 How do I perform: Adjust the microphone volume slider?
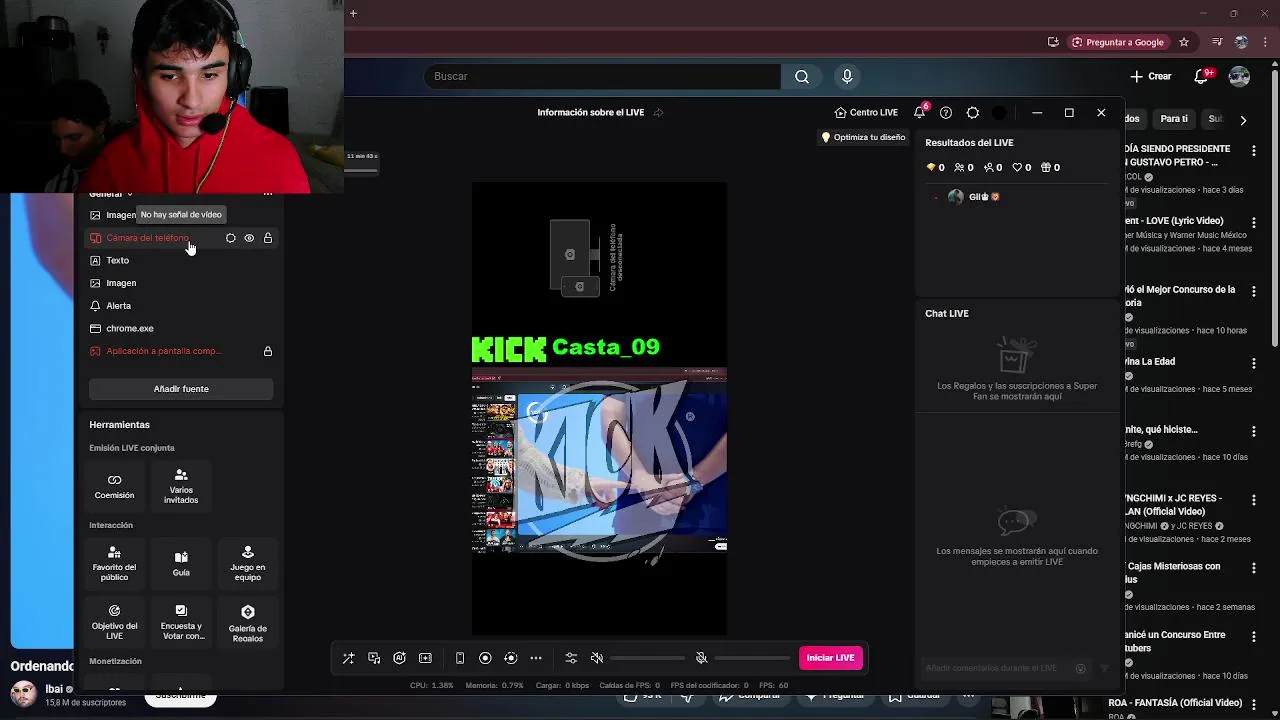coord(753,658)
